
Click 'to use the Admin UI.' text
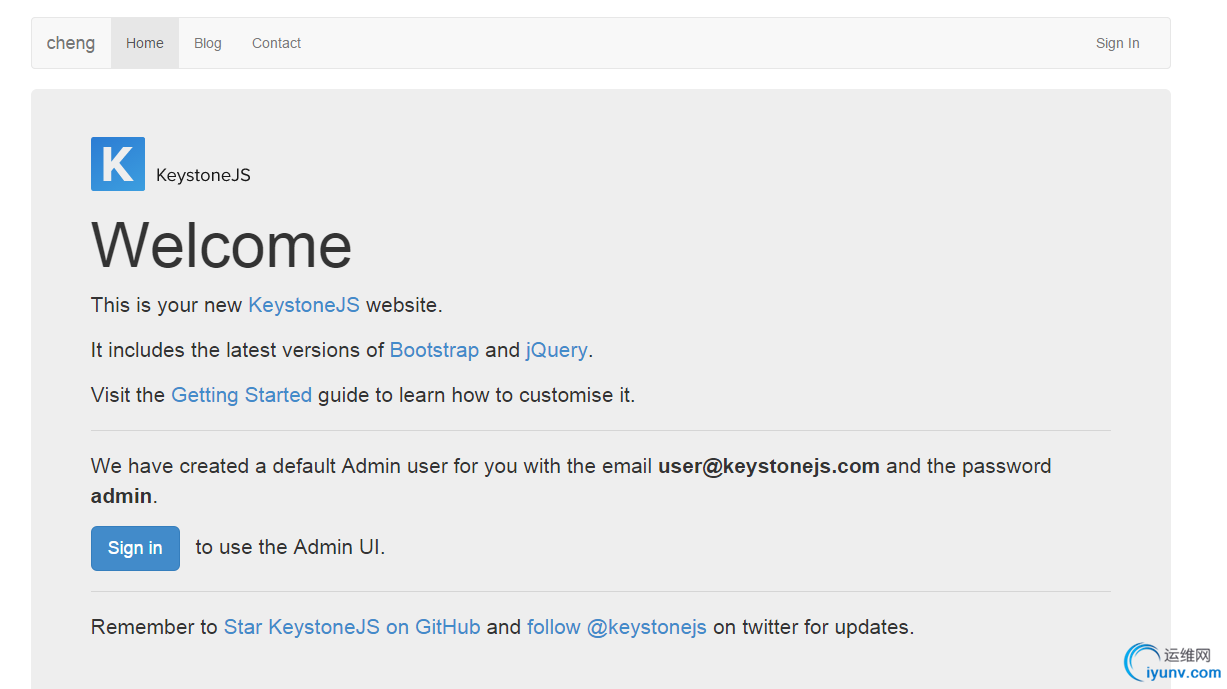[290, 547]
